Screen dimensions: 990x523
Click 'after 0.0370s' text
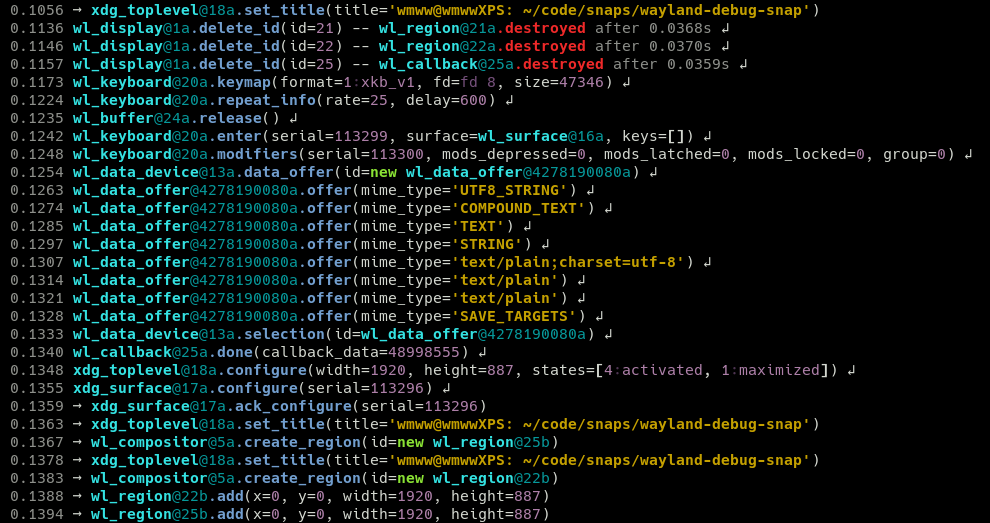click(x=653, y=46)
